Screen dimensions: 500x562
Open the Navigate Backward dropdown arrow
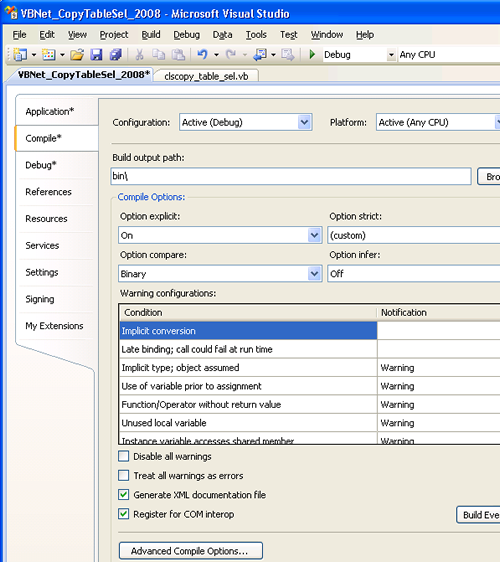pos(273,55)
